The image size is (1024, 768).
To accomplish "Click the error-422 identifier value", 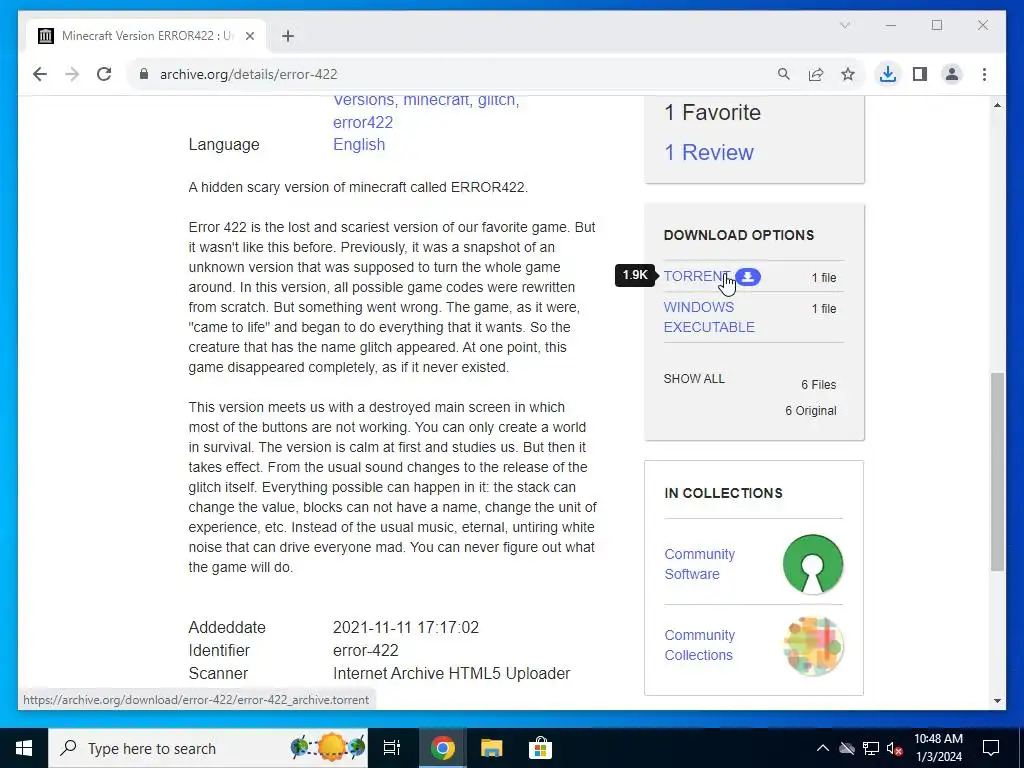I will (366, 650).
